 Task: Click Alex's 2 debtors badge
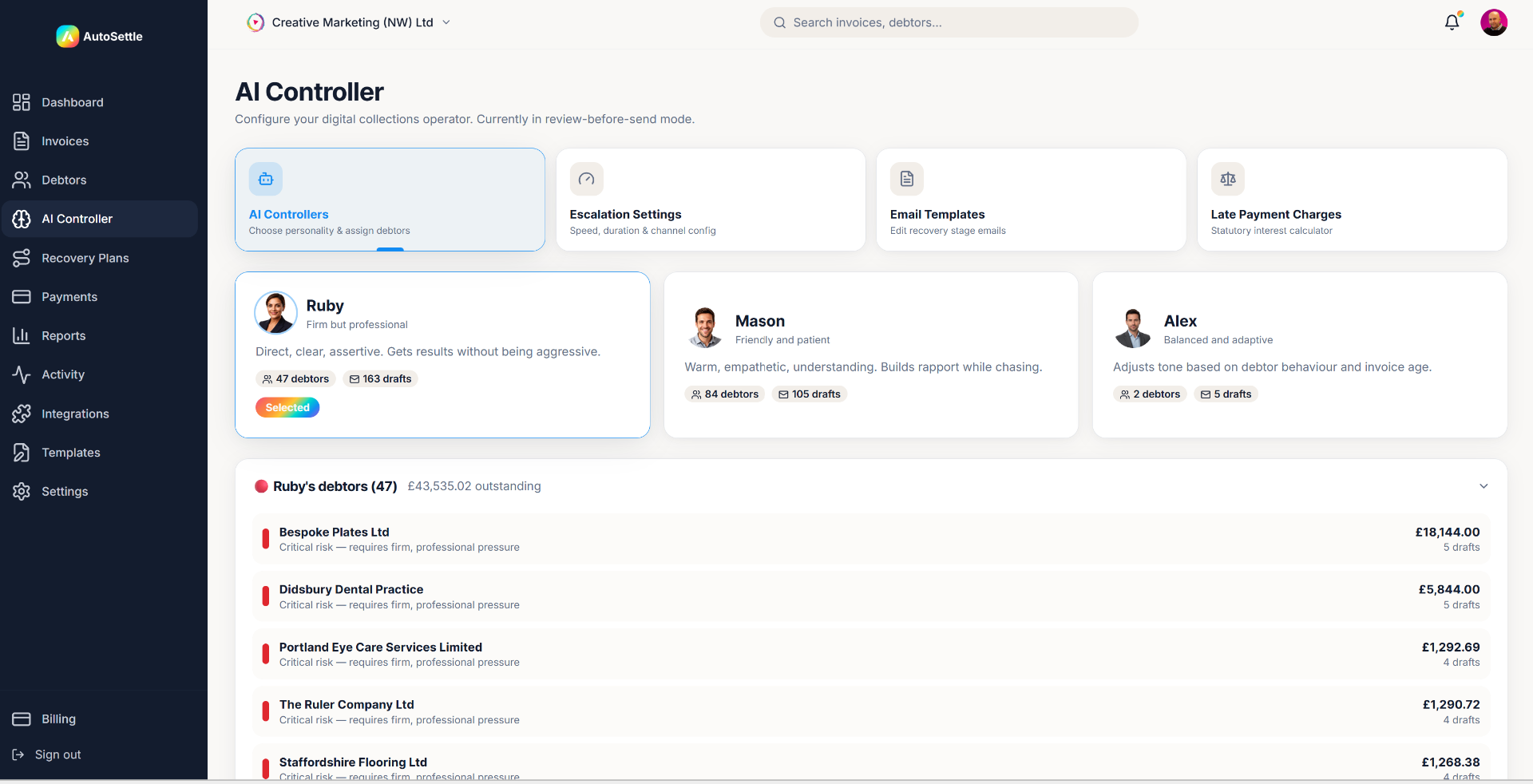click(1150, 394)
